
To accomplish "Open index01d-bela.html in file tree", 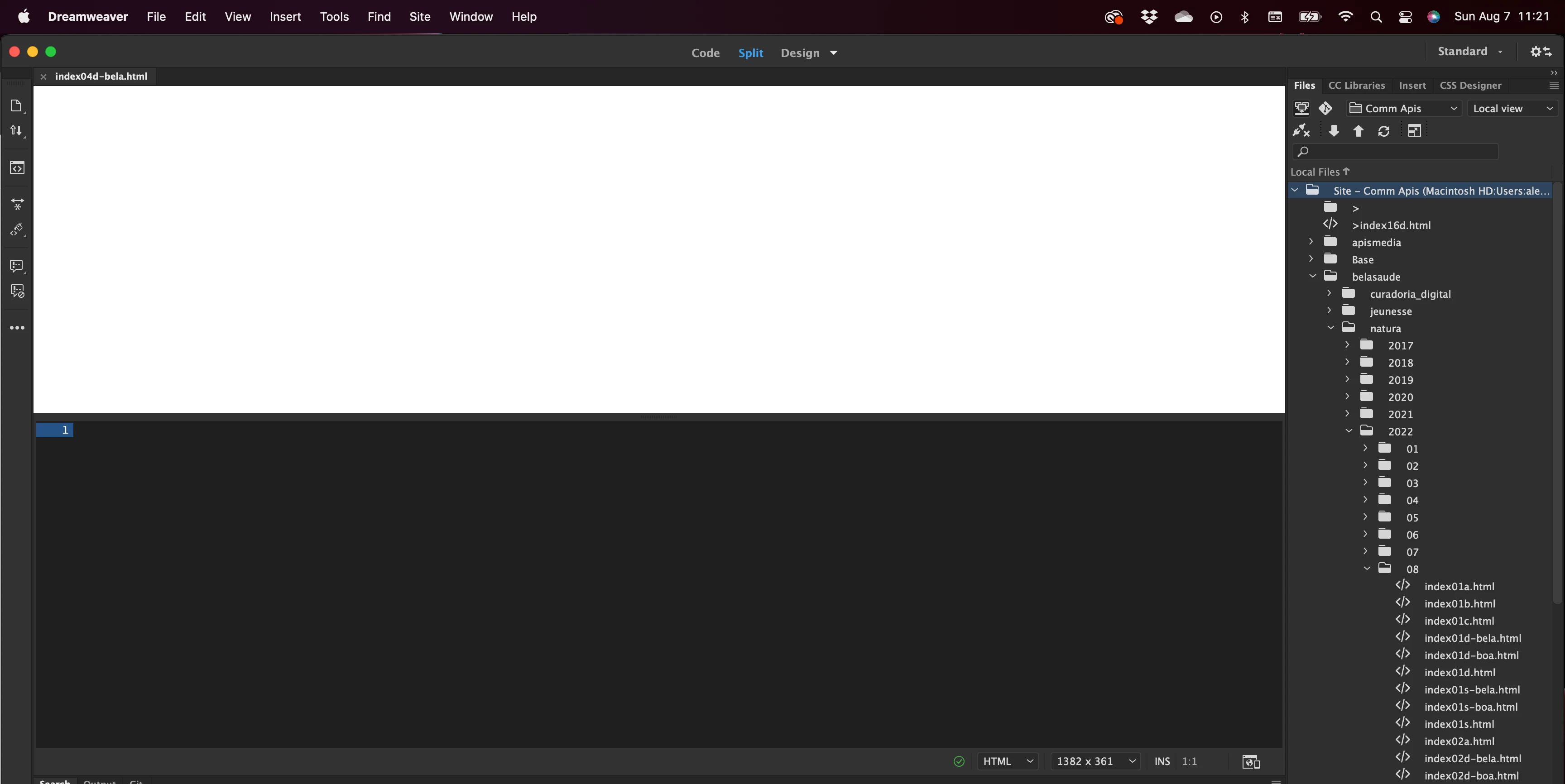I will coord(1472,638).
